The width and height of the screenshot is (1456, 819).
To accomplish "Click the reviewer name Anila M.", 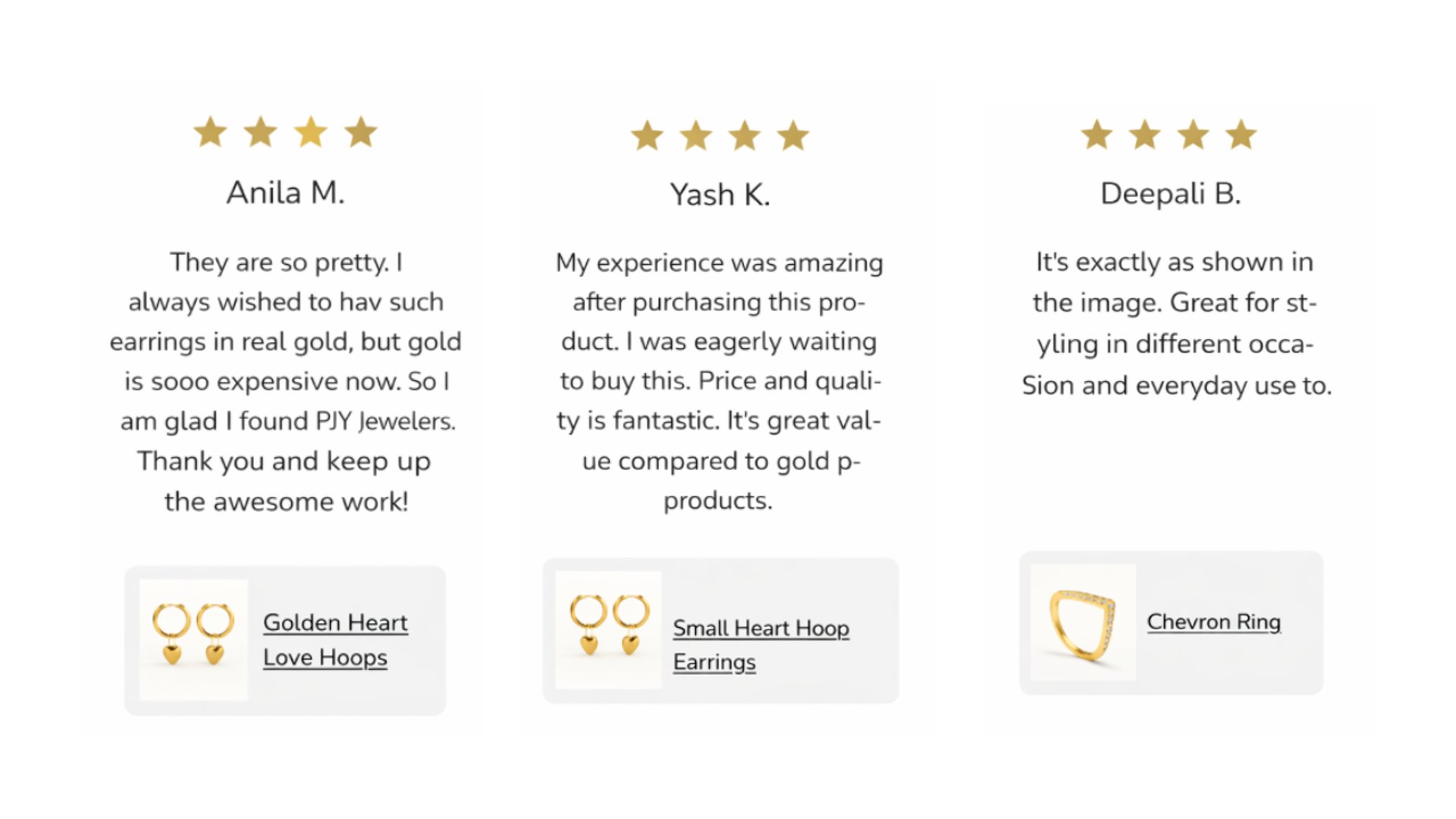I will point(285,193).
